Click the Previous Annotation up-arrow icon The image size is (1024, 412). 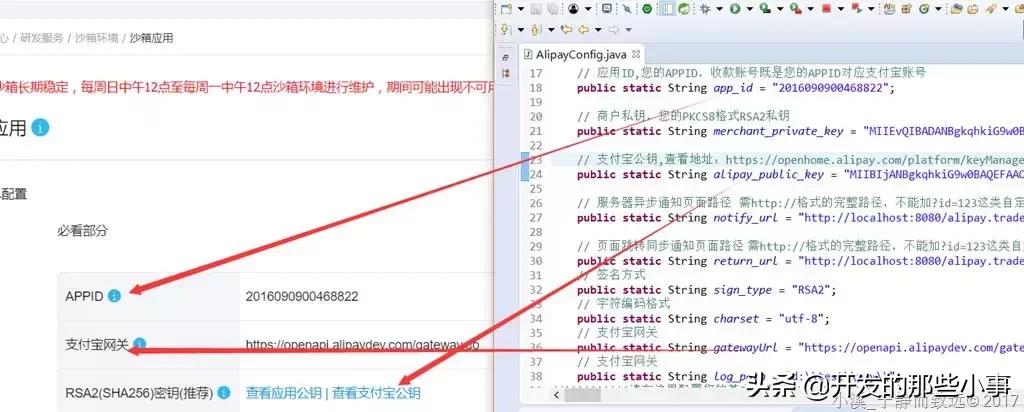click(535, 29)
